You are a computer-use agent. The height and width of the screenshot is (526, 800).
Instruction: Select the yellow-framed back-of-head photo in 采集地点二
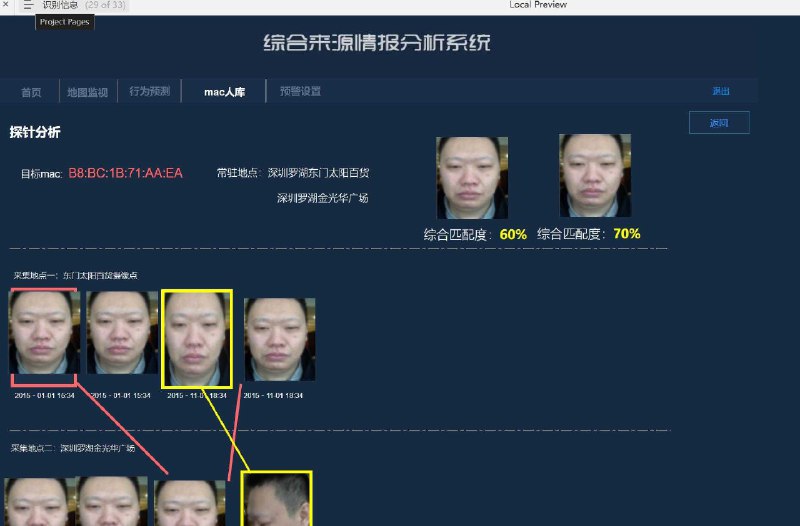click(x=276, y=499)
